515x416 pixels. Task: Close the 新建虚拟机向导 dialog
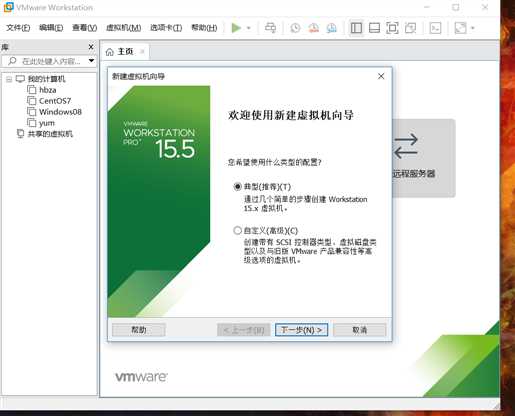[x=381, y=76]
